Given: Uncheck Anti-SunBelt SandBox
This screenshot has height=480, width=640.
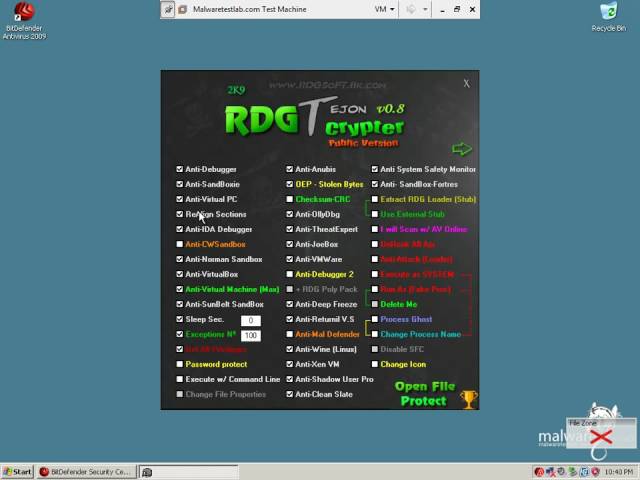Looking at the screenshot, I should 180,304.
